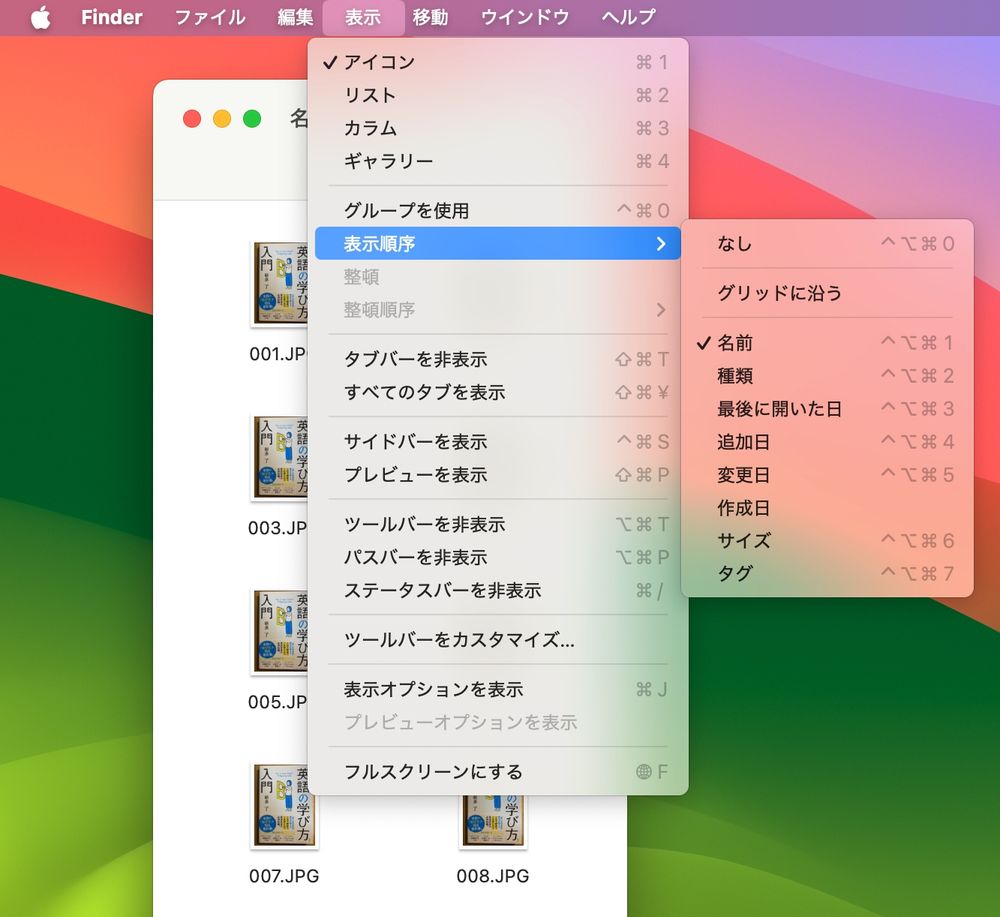Toggle プレビューを表示

tap(498, 474)
